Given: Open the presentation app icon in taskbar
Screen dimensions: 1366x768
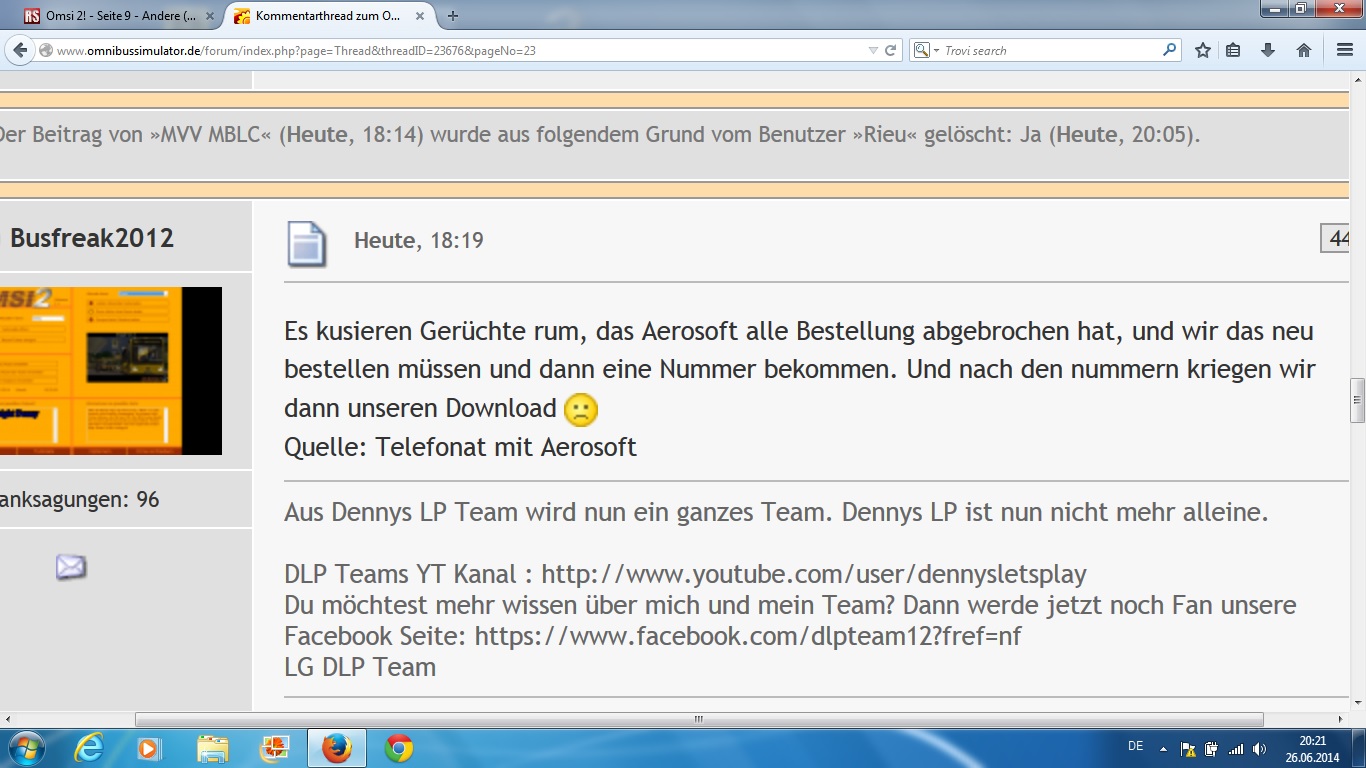Looking at the screenshot, I should (274, 748).
